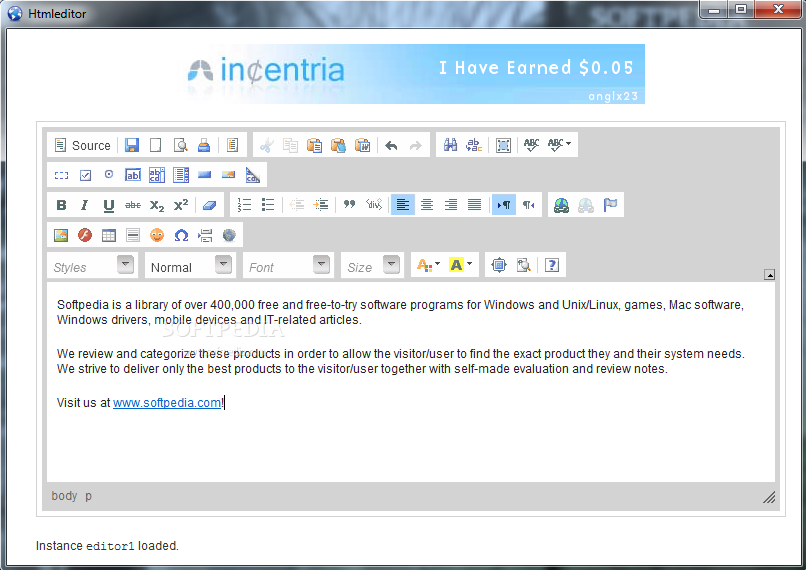
Task: Create a Div container
Action: [374, 205]
